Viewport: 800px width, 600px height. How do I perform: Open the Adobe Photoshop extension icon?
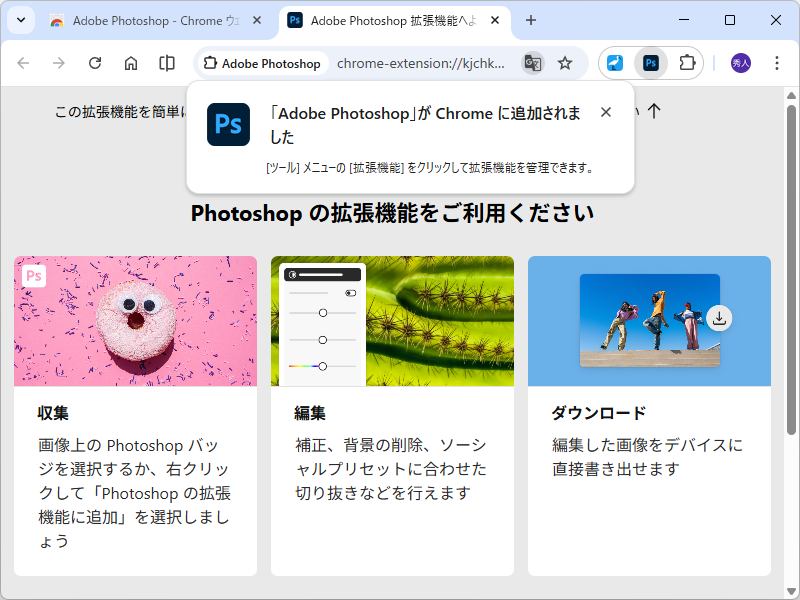pos(650,62)
